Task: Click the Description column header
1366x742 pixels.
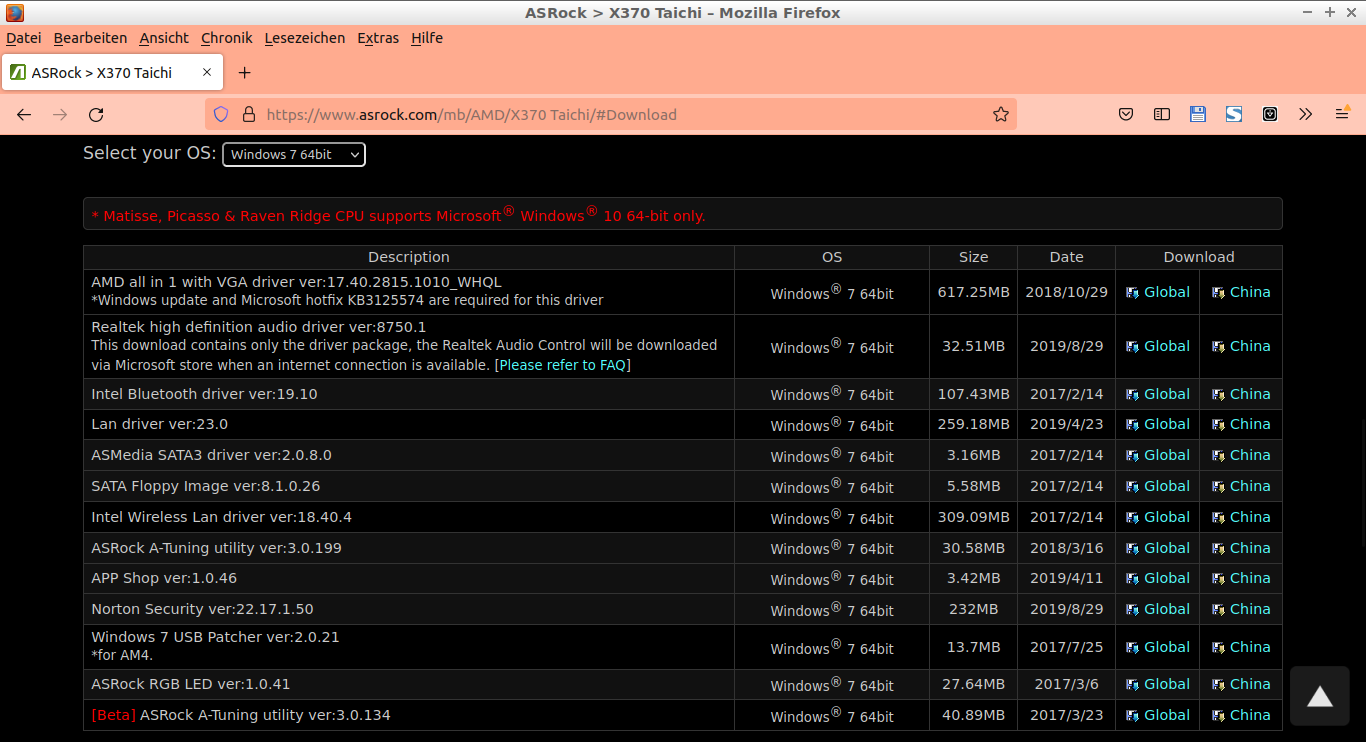Action: (x=409, y=257)
